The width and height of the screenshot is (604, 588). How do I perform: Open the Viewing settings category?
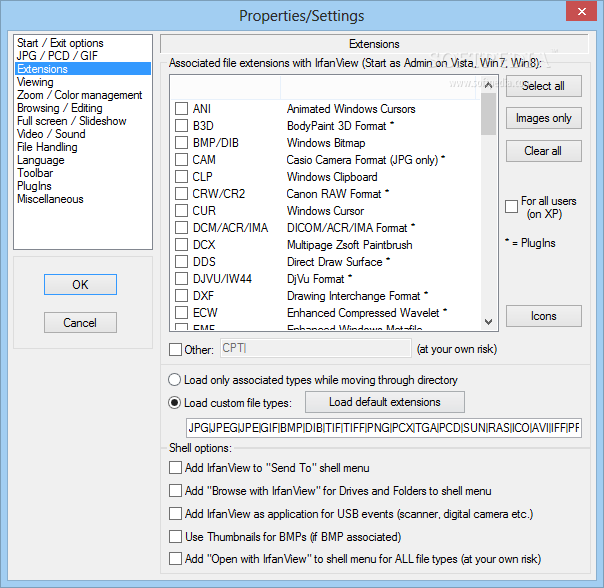[x=83, y=82]
